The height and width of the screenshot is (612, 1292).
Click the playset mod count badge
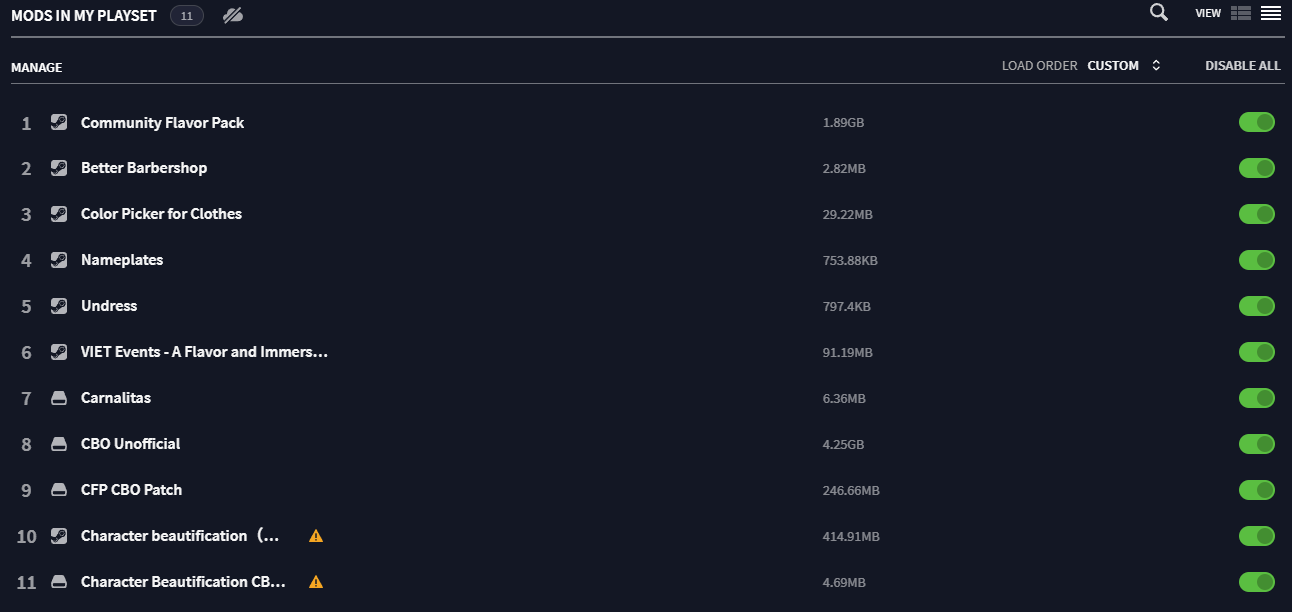click(187, 16)
